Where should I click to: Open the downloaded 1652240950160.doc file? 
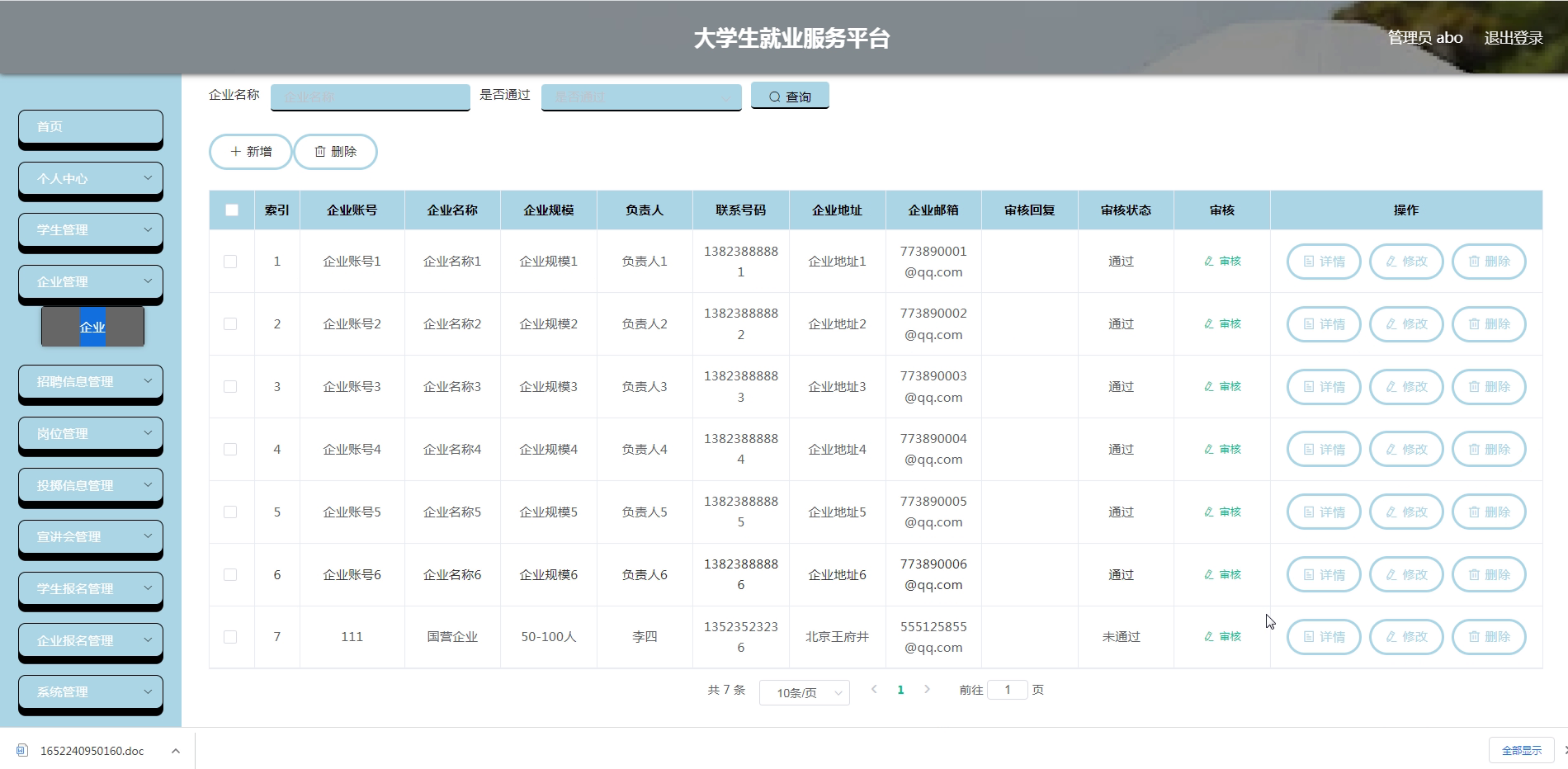coord(92,751)
